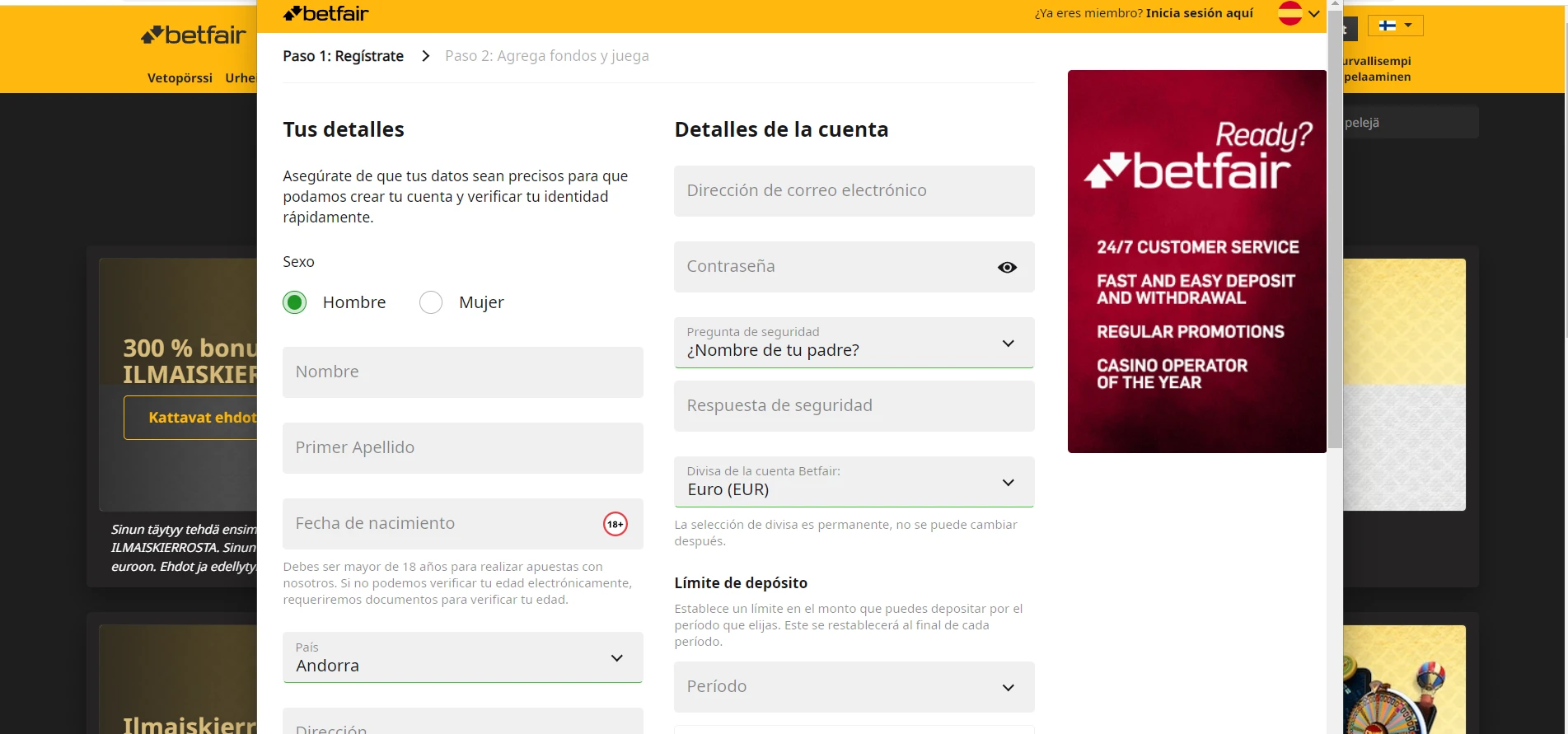Image resolution: width=1568 pixels, height=734 pixels.
Task: Open the País dropdown showing Andorra
Action: [462, 657]
